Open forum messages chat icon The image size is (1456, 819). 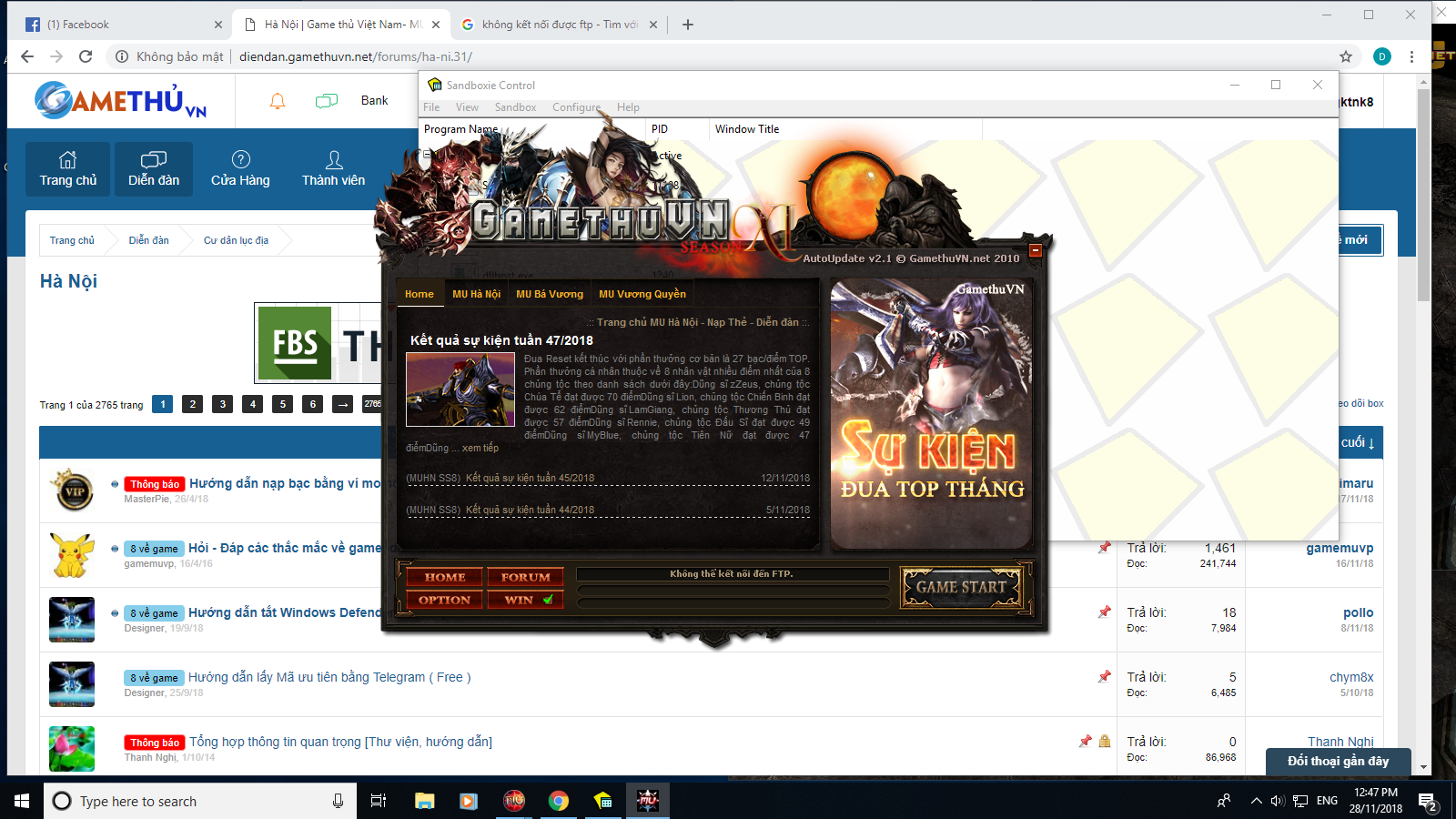pos(327,101)
